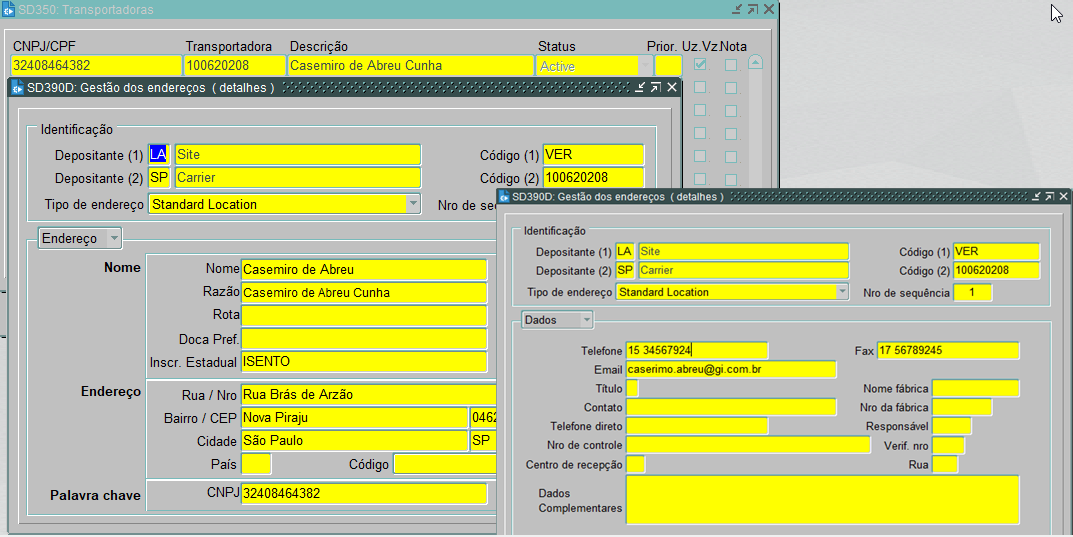The width and height of the screenshot is (1073, 537).
Task: Click LA Depositante (1) code in right window
Action: coord(625,251)
